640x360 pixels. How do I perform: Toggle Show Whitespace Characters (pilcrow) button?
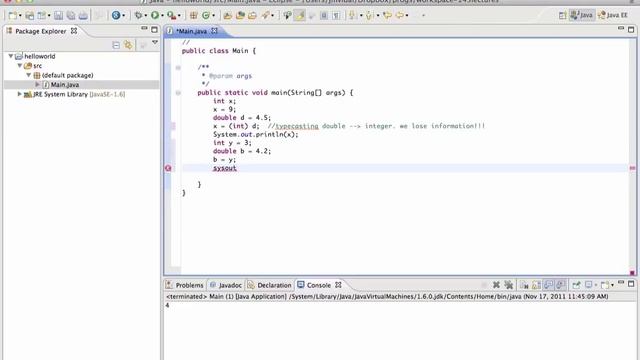coord(336,16)
